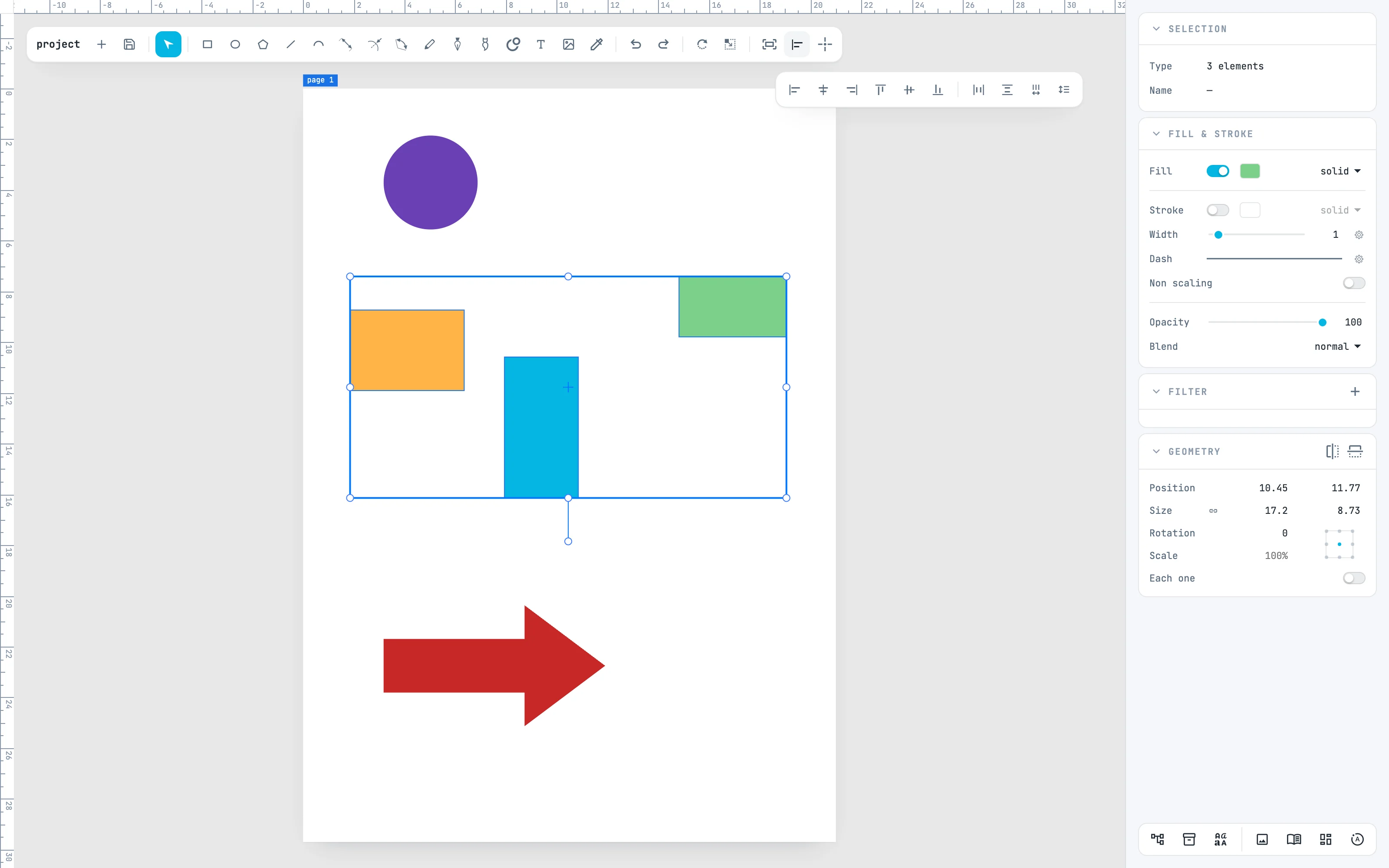Screen dimensions: 1389x868
Task: Click the fit-to-screen zoom icon
Action: tap(769, 44)
